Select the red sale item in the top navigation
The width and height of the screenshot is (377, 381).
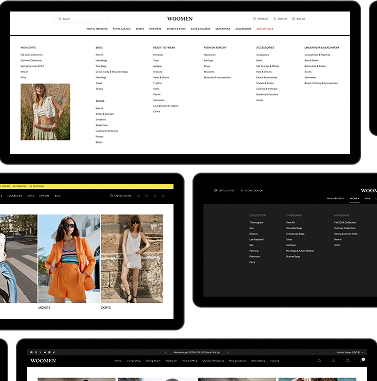[x=265, y=29]
